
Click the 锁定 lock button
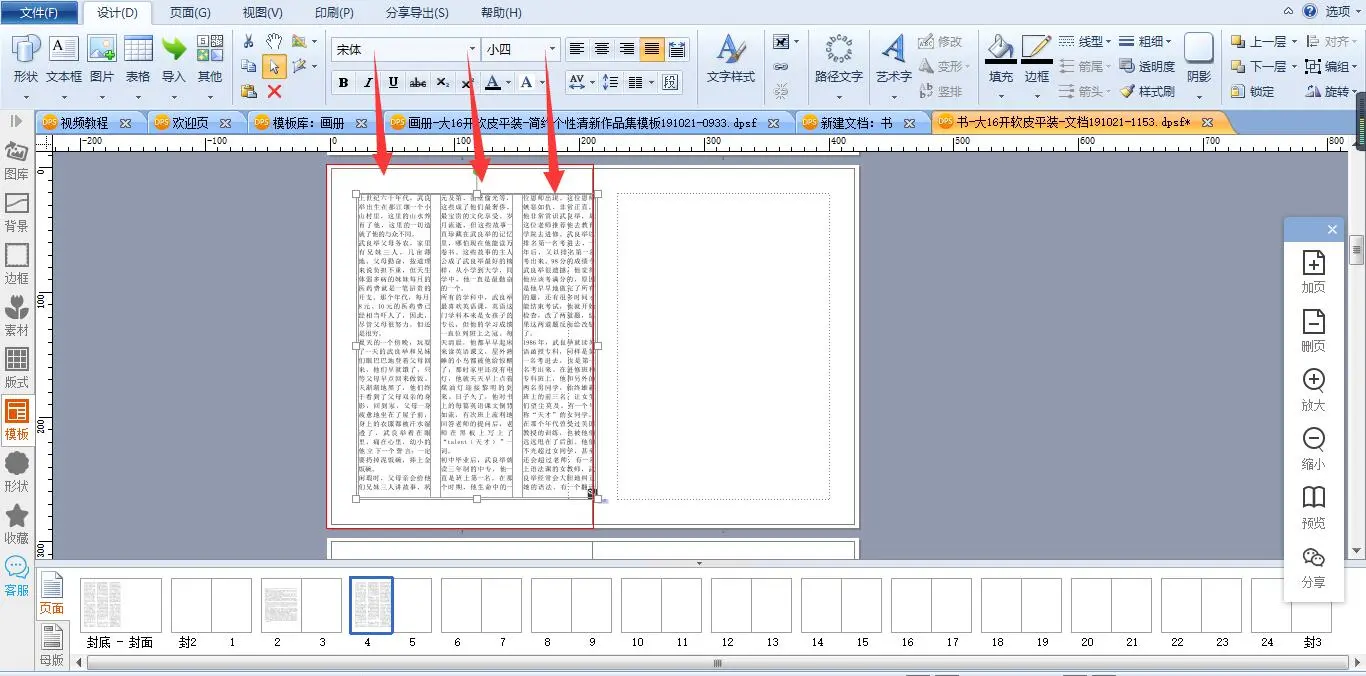pyautogui.click(x=1253, y=91)
